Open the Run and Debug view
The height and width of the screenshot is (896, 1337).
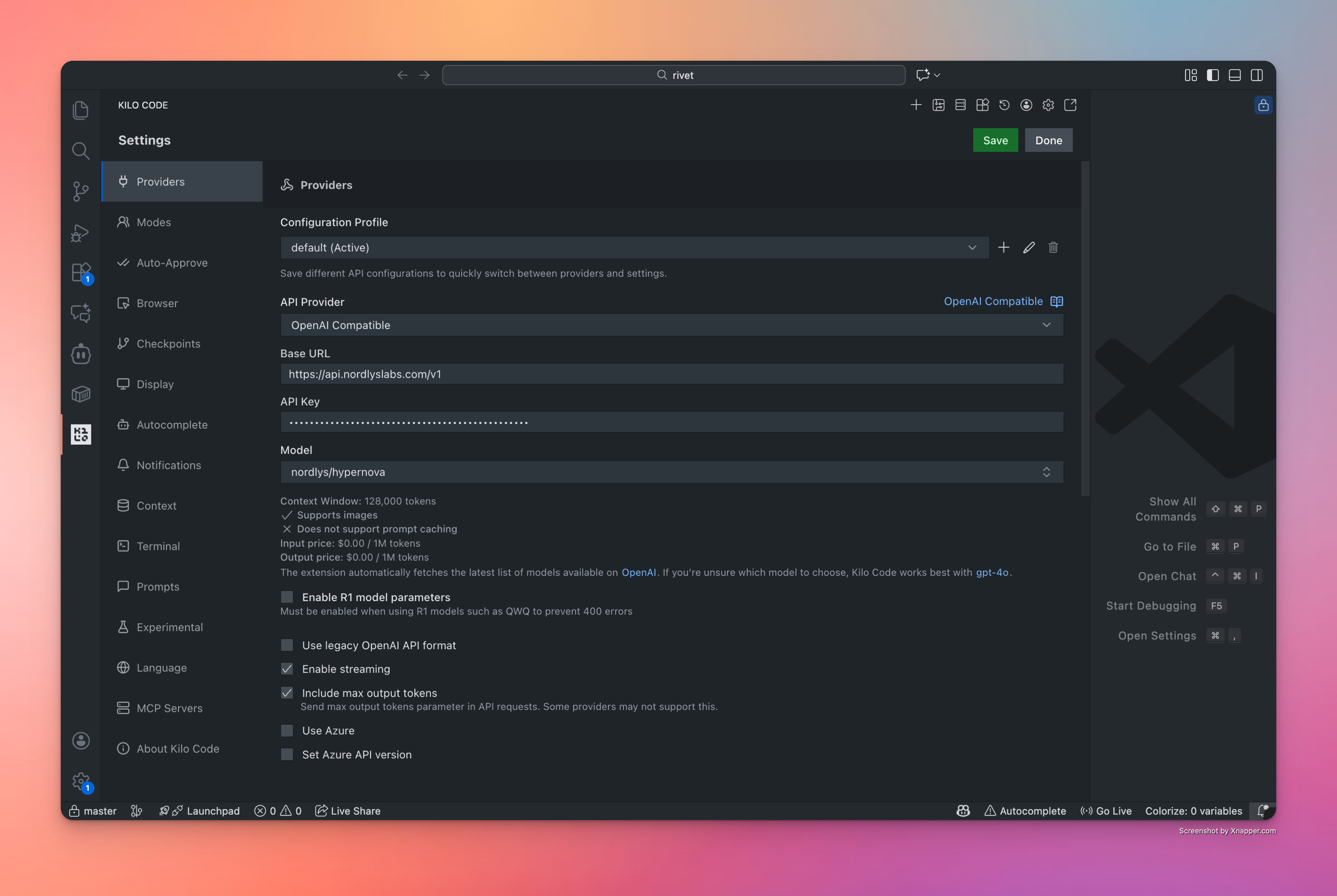81,232
